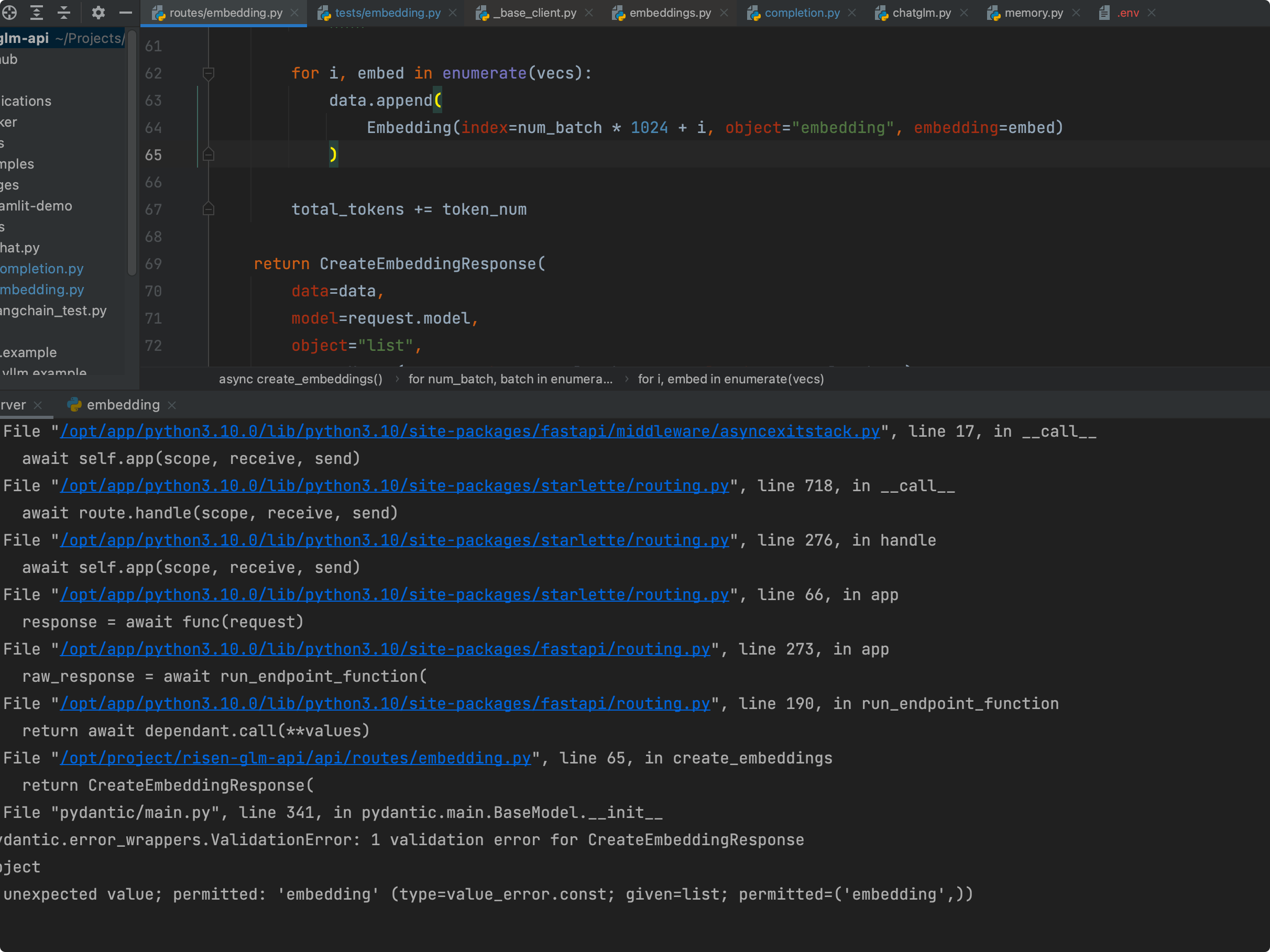Toggle the fold marker beside line 65

pos(208,154)
